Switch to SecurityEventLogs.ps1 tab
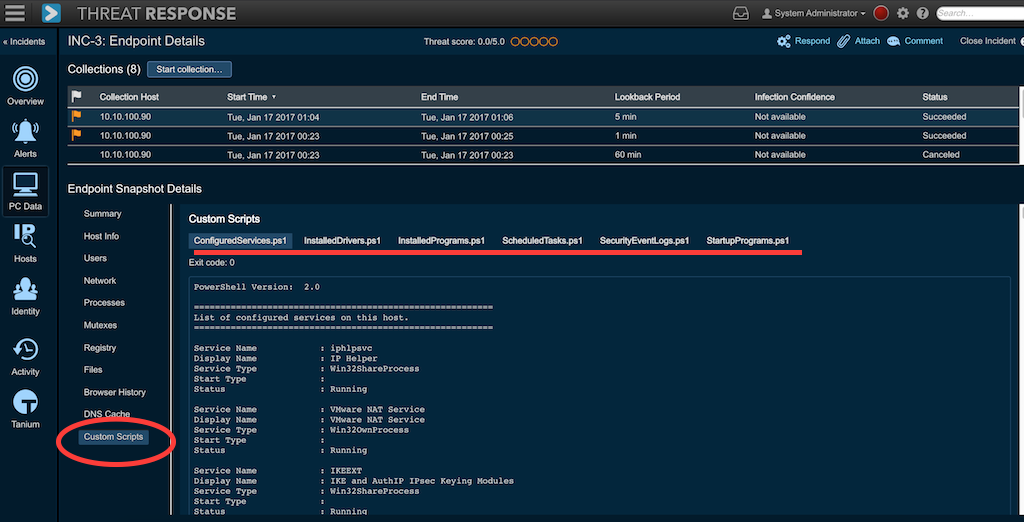 point(645,240)
